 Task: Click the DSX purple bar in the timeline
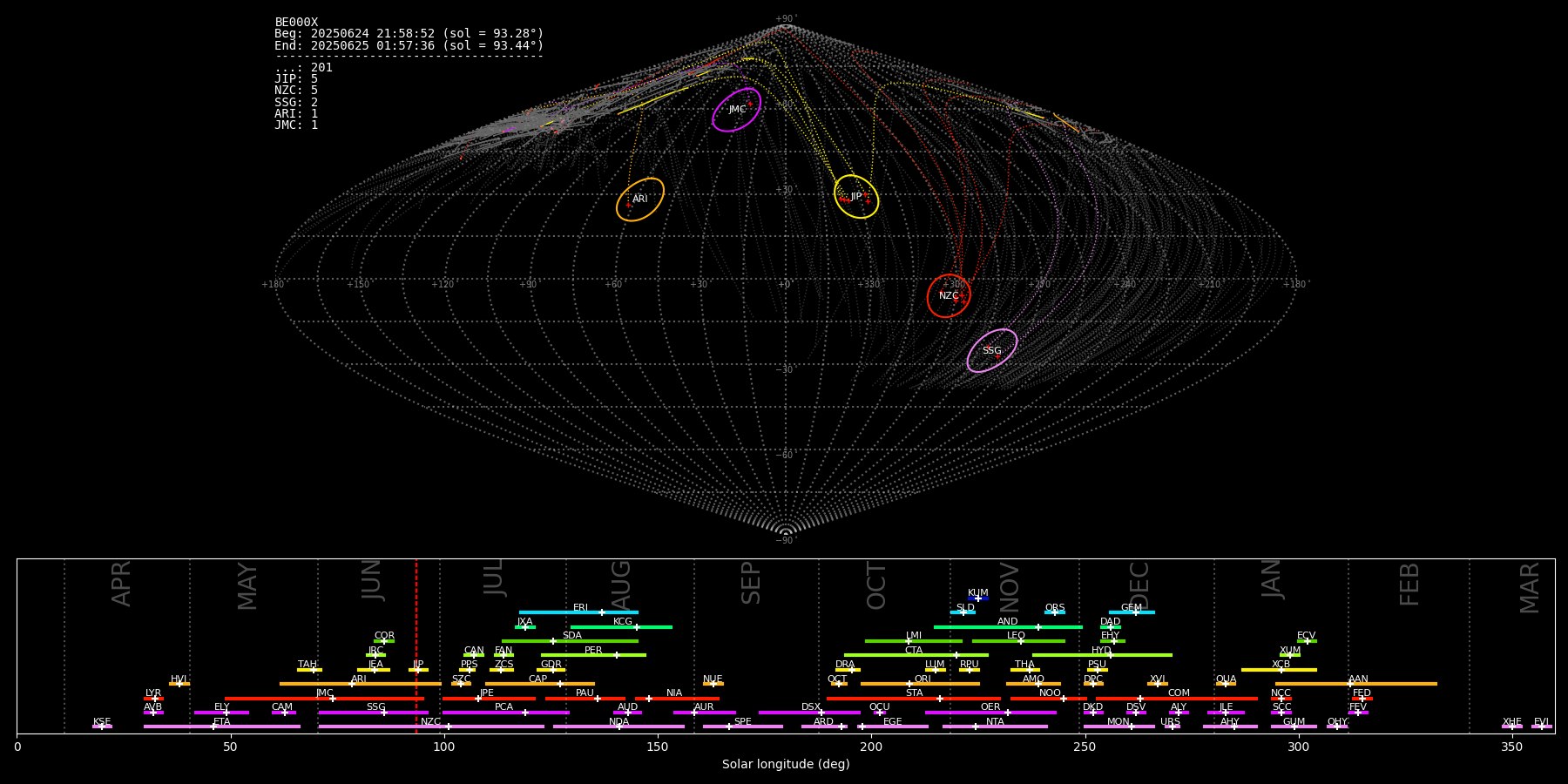809,713
